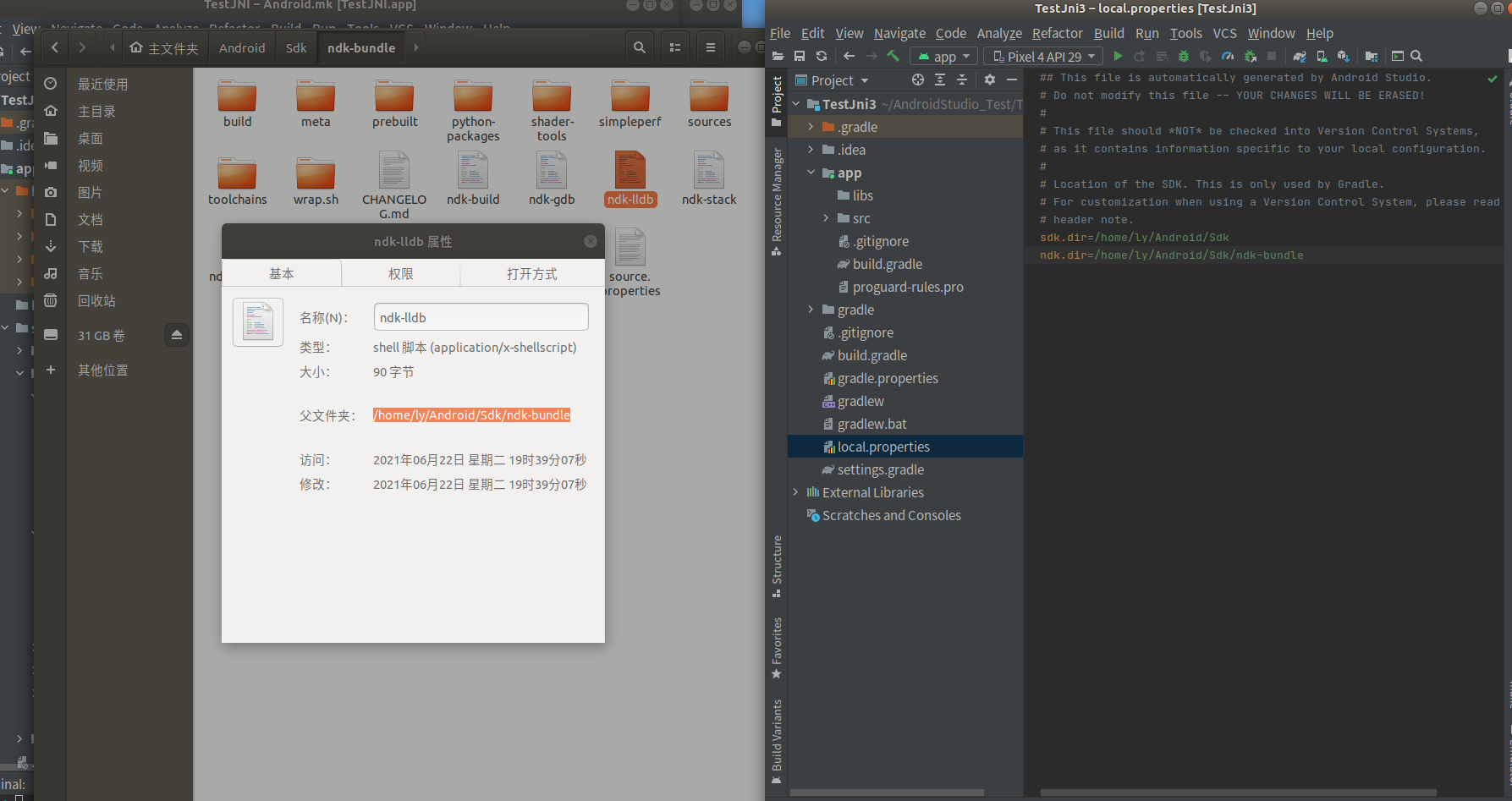Expand the gradle folder in the tree
The image size is (1512, 801).
tap(811, 310)
